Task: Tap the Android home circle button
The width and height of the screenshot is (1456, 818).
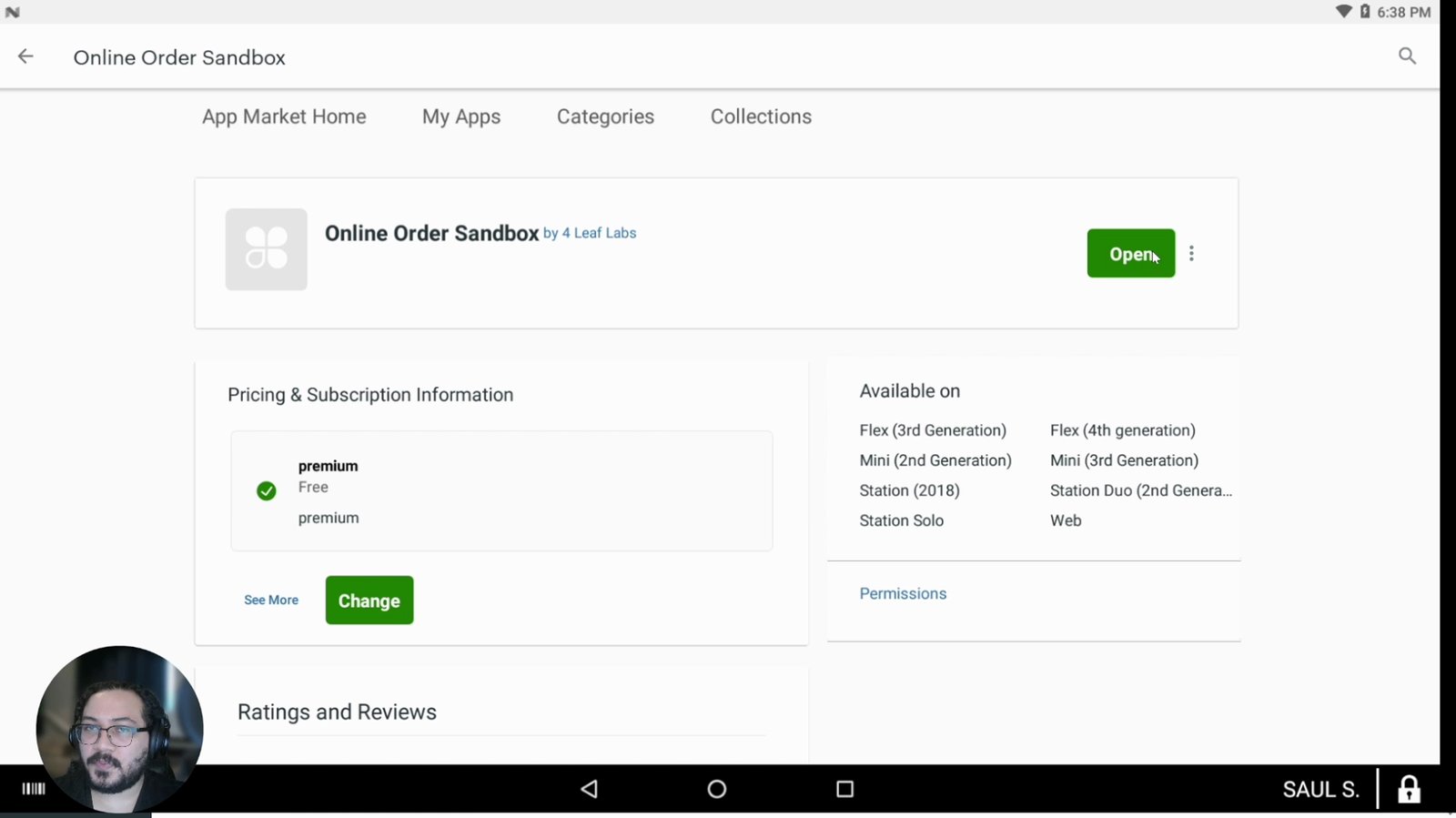Action: pos(717,789)
